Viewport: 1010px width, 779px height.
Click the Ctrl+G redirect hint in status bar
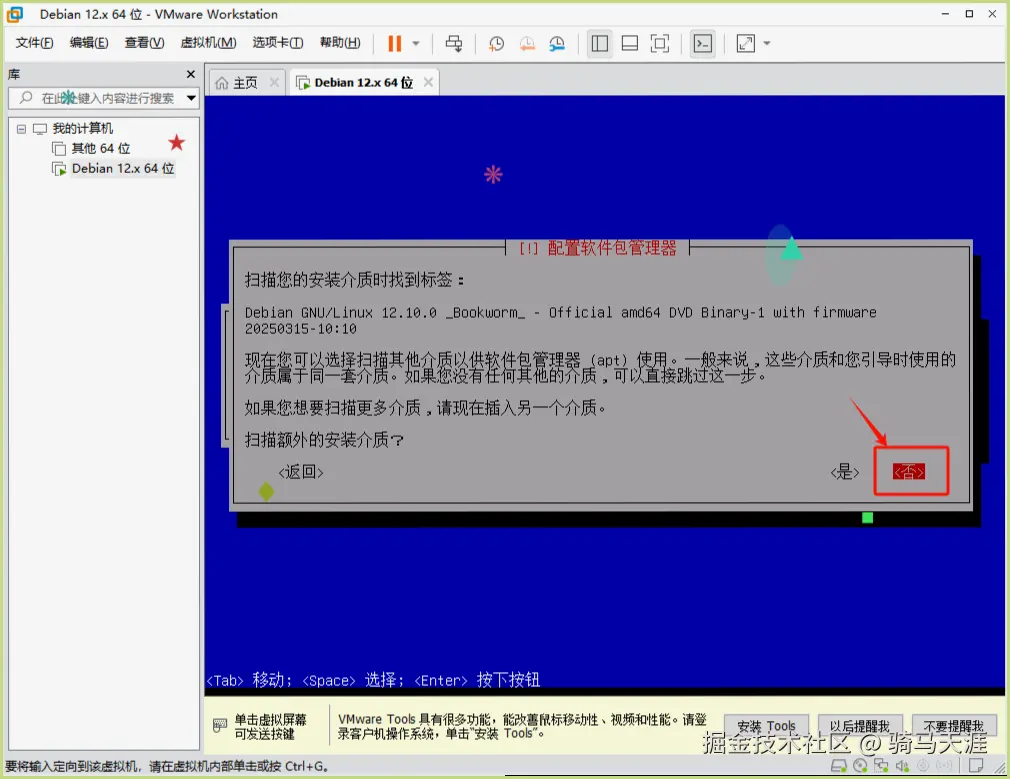[x=167, y=766]
